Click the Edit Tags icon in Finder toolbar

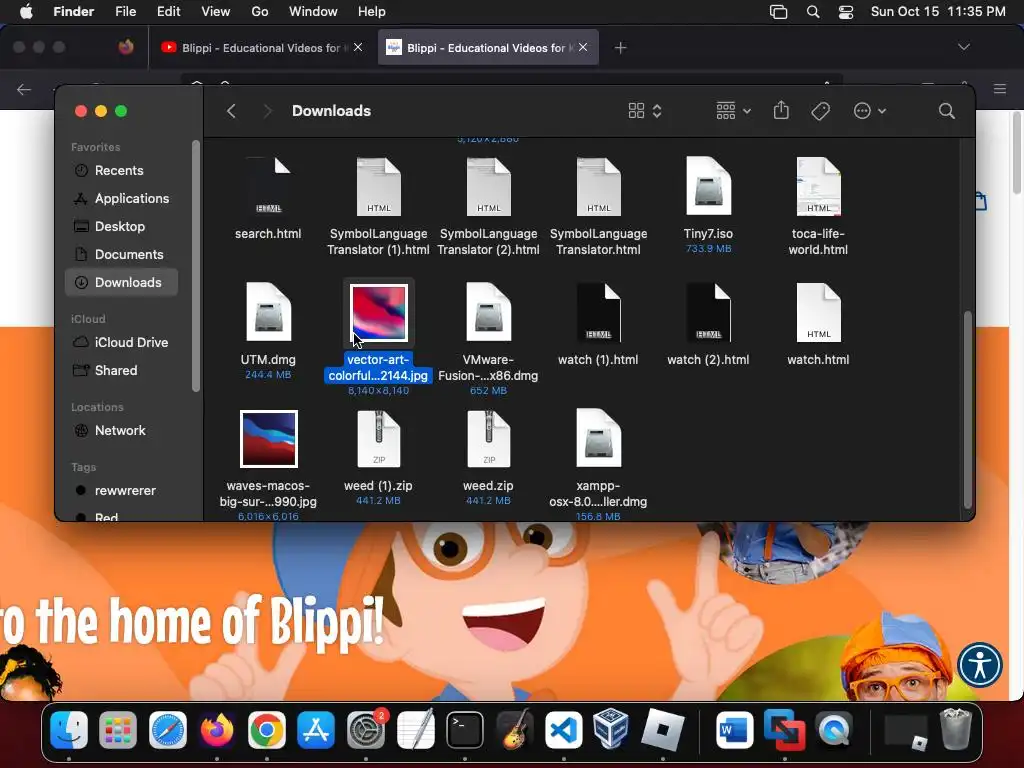tap(820, 111)
